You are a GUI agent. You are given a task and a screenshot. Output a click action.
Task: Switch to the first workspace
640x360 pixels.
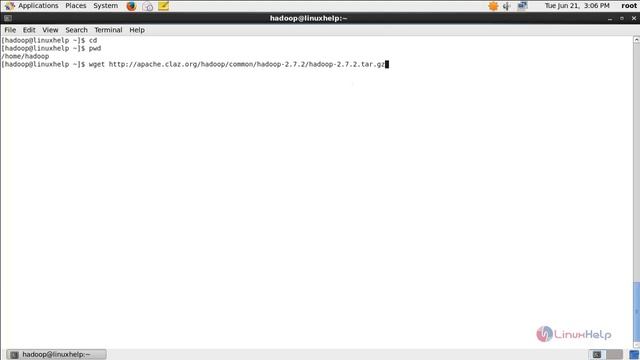pos(597,355)
